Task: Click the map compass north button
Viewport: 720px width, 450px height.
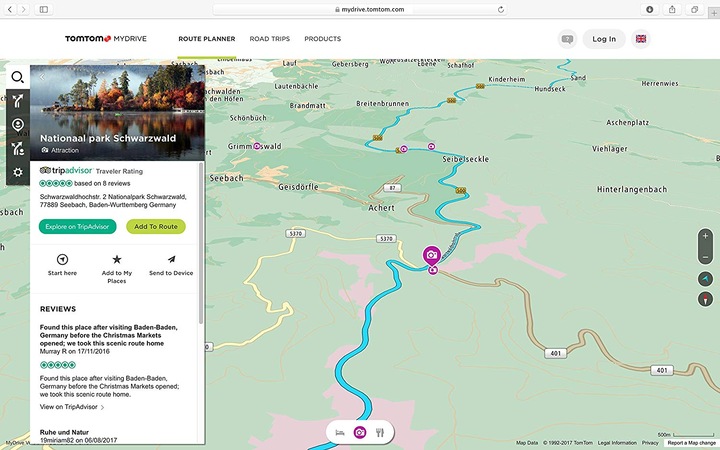Action: point(705,299)
